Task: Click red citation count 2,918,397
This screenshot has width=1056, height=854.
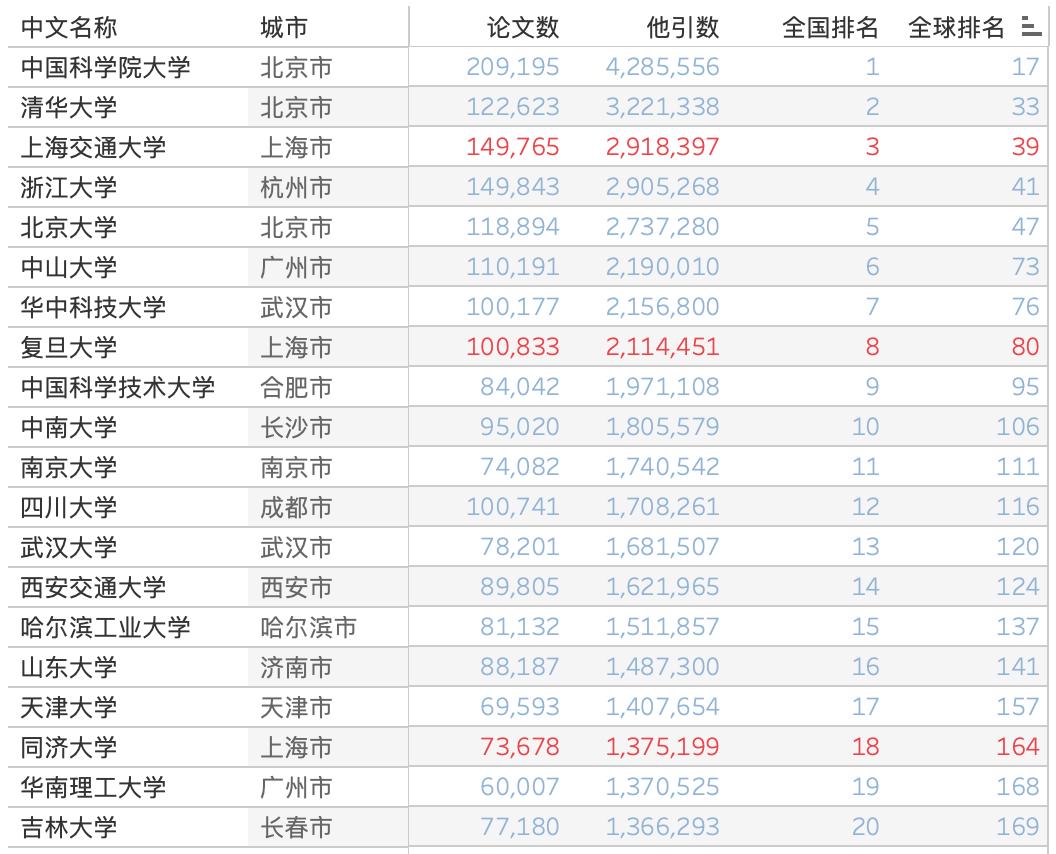Action: [662, 147]
